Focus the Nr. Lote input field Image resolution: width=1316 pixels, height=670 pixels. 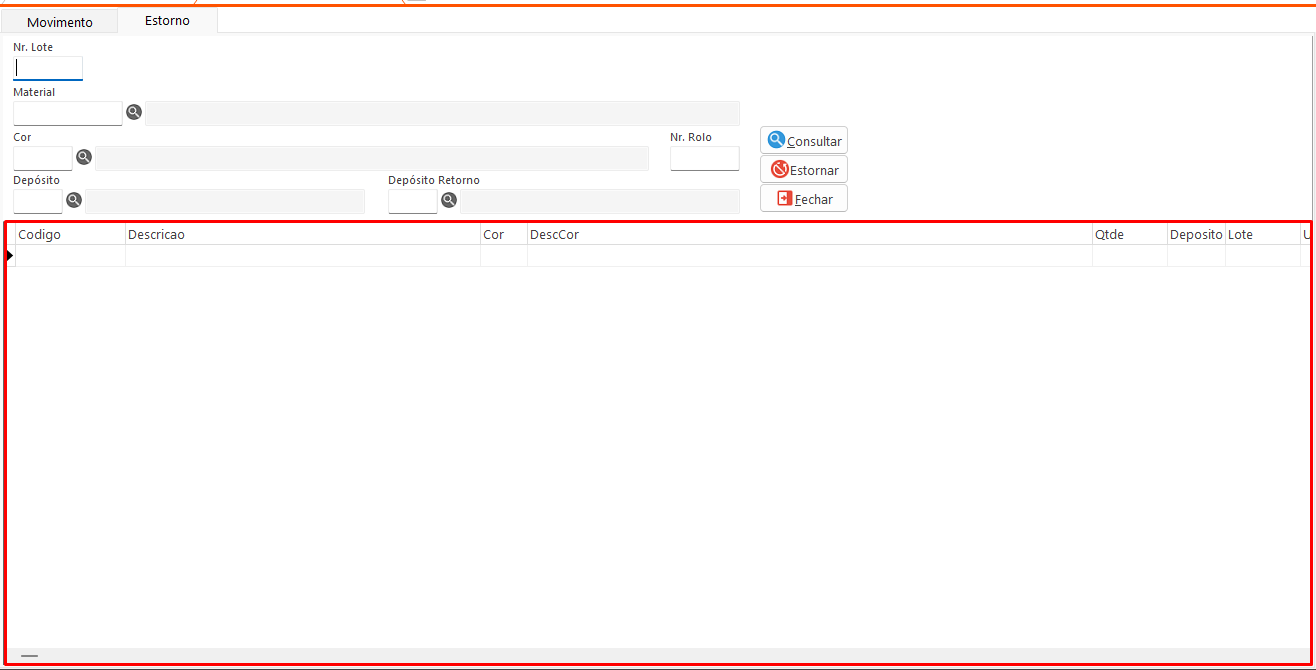[x=48, y=68]
